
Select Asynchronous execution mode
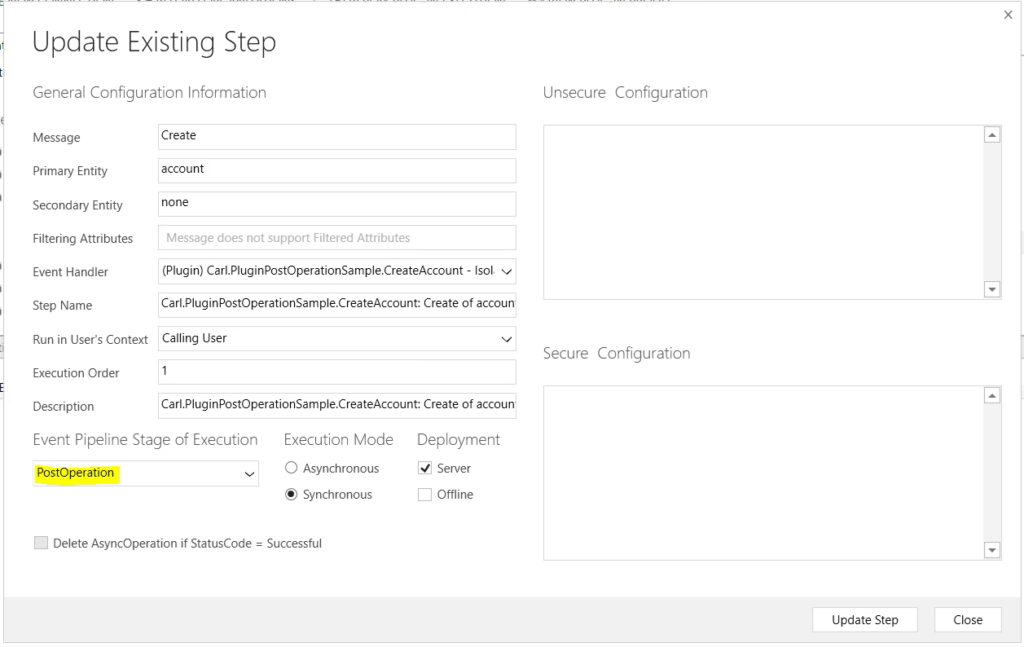click(x=292, y=468)
